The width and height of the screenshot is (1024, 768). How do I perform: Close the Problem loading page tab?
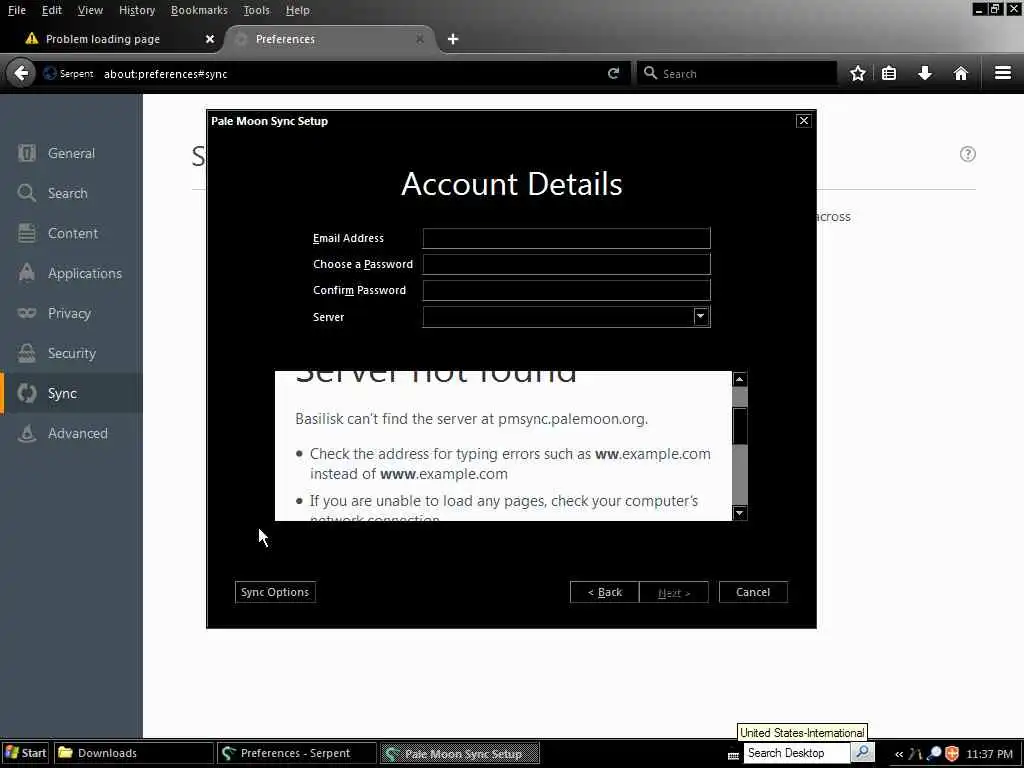pos(210,39)
